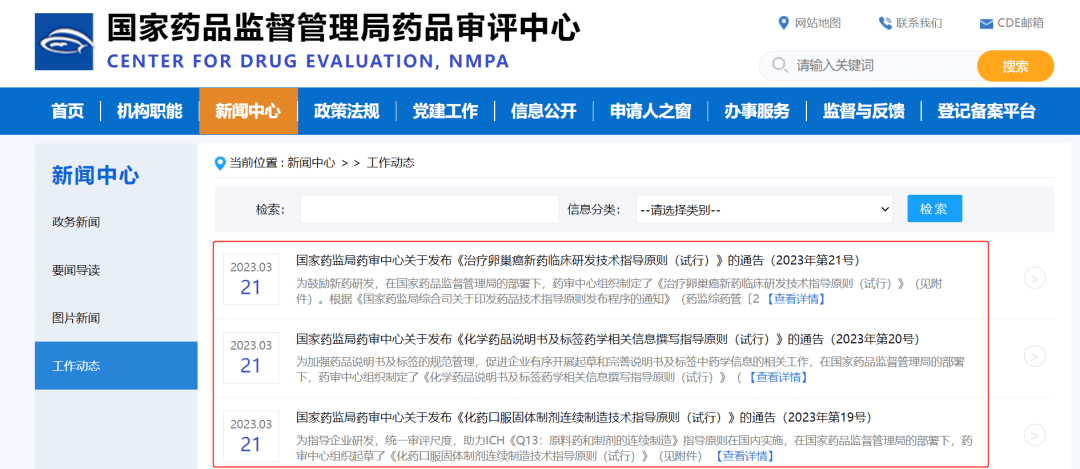Click arrow icon for 2023年第20号 notice
The height and width of the screenshot is (469, 1080).
1035,357
